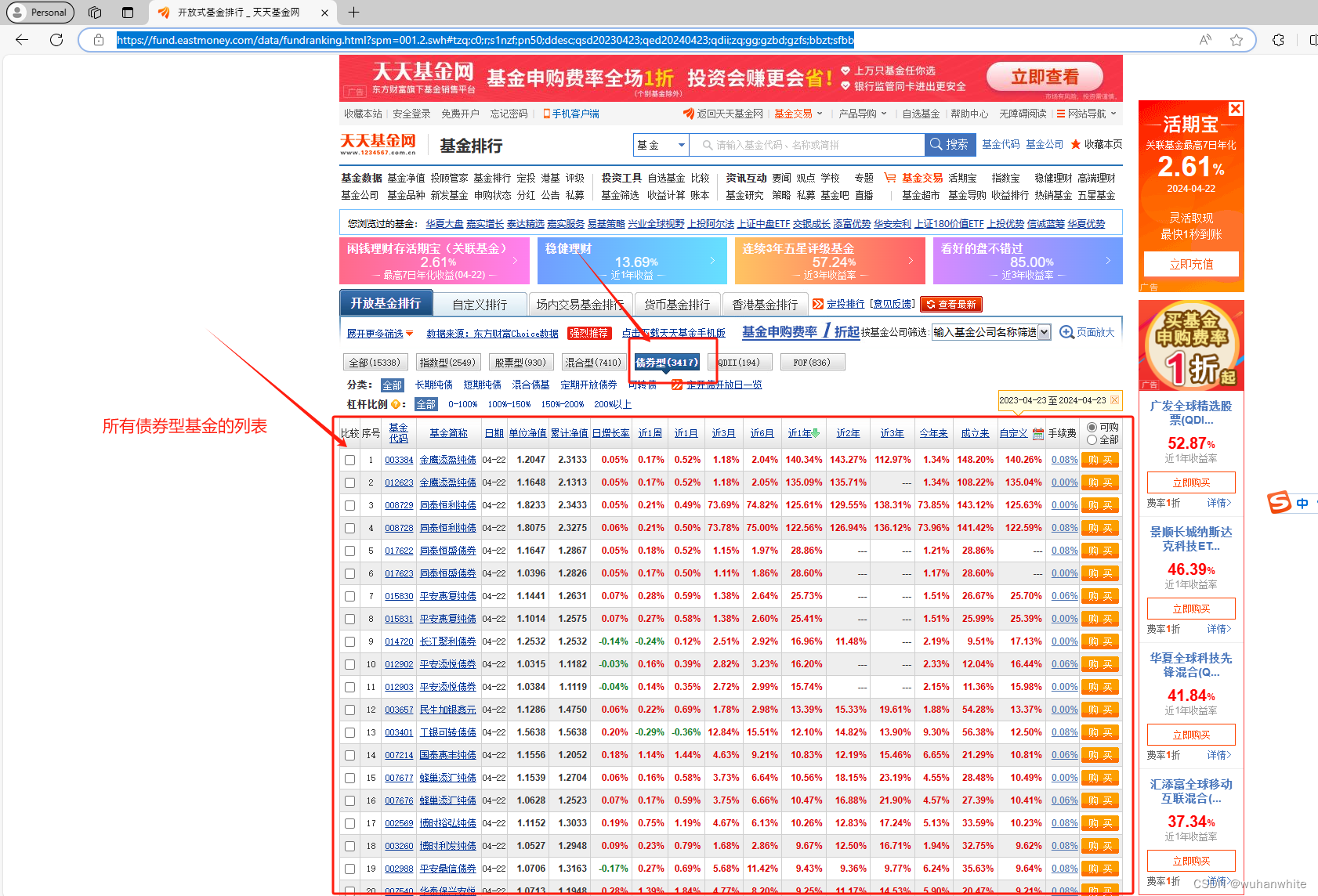Image resolution: width=1318 pixels, height=896 pixels.
Task: Click the browser address bar URL
Action: [x=485, y=40]
